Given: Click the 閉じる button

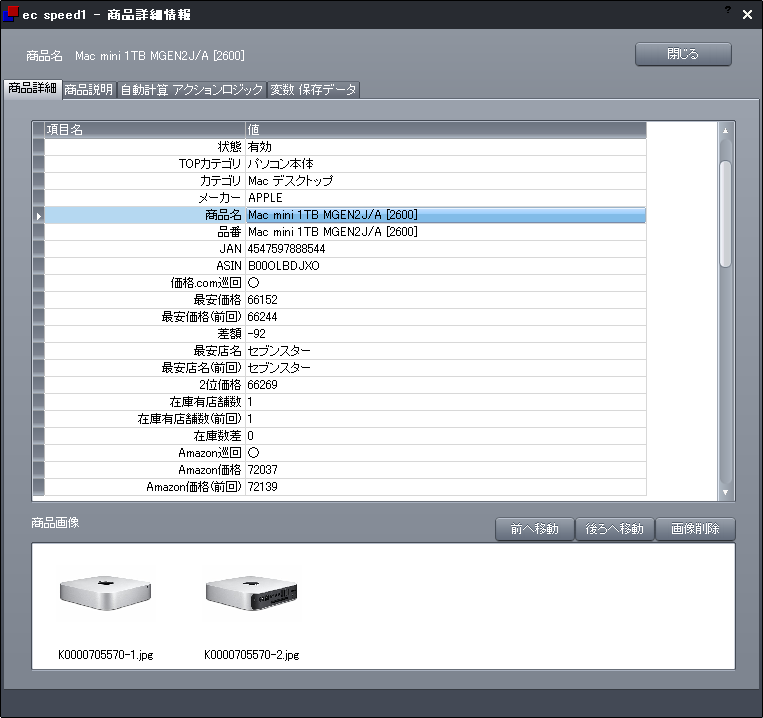Looking at the screenshot, I should point(683,54).
